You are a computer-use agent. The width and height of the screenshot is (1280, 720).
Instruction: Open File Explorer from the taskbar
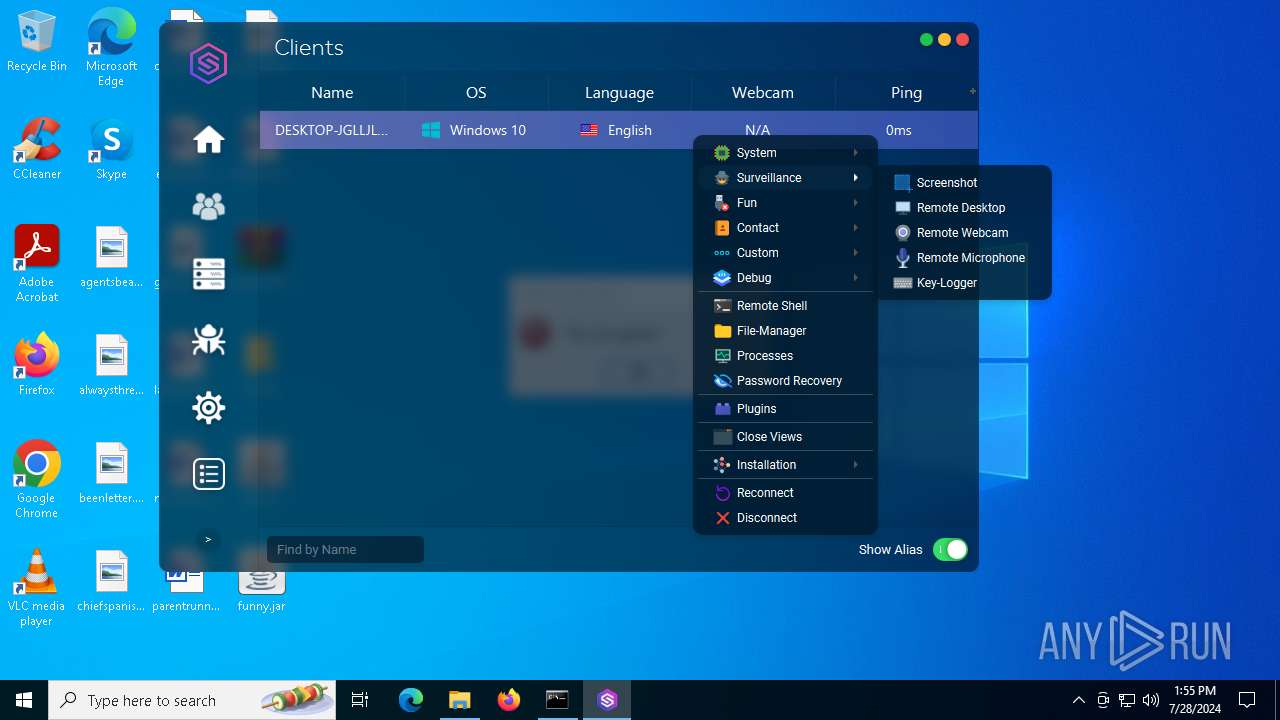(459, 700)
